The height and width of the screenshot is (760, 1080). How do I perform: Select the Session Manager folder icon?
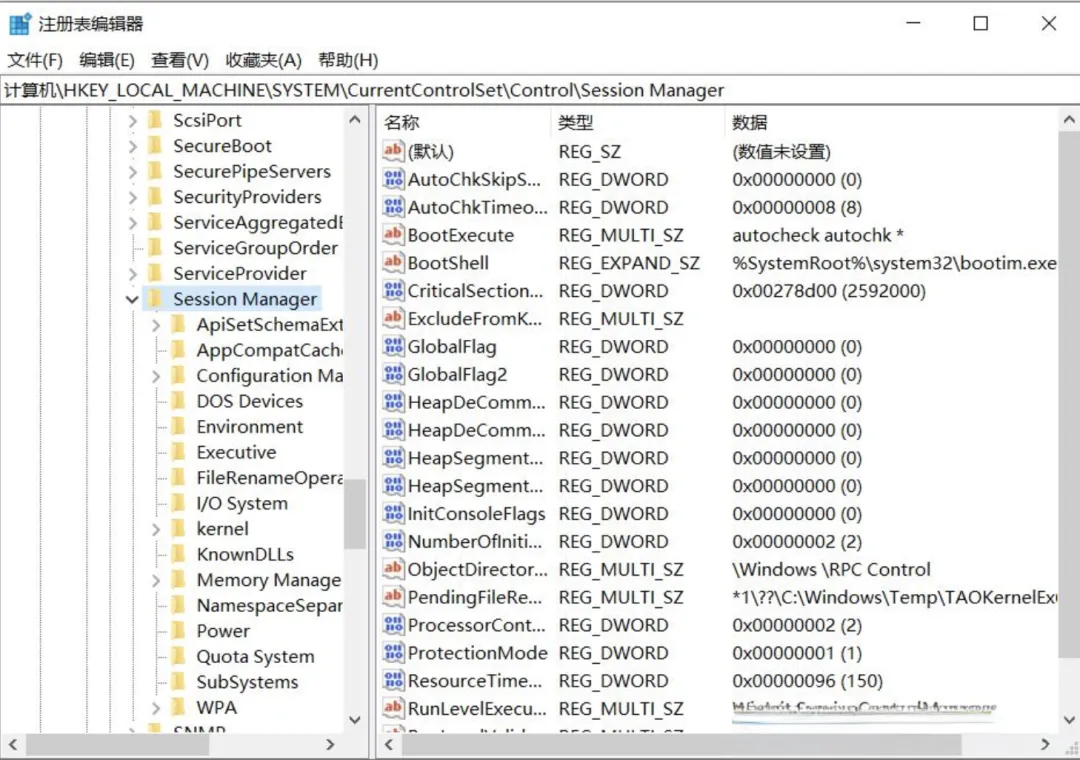156,299
